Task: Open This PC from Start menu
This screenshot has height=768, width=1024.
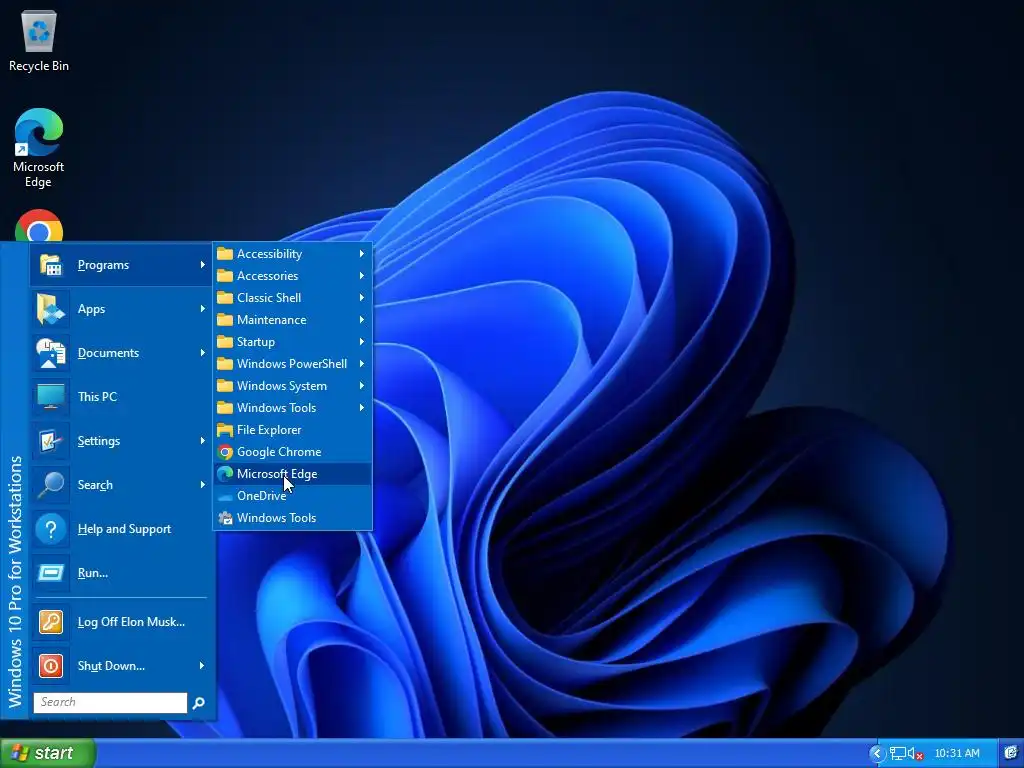Action: click(121, 396)
